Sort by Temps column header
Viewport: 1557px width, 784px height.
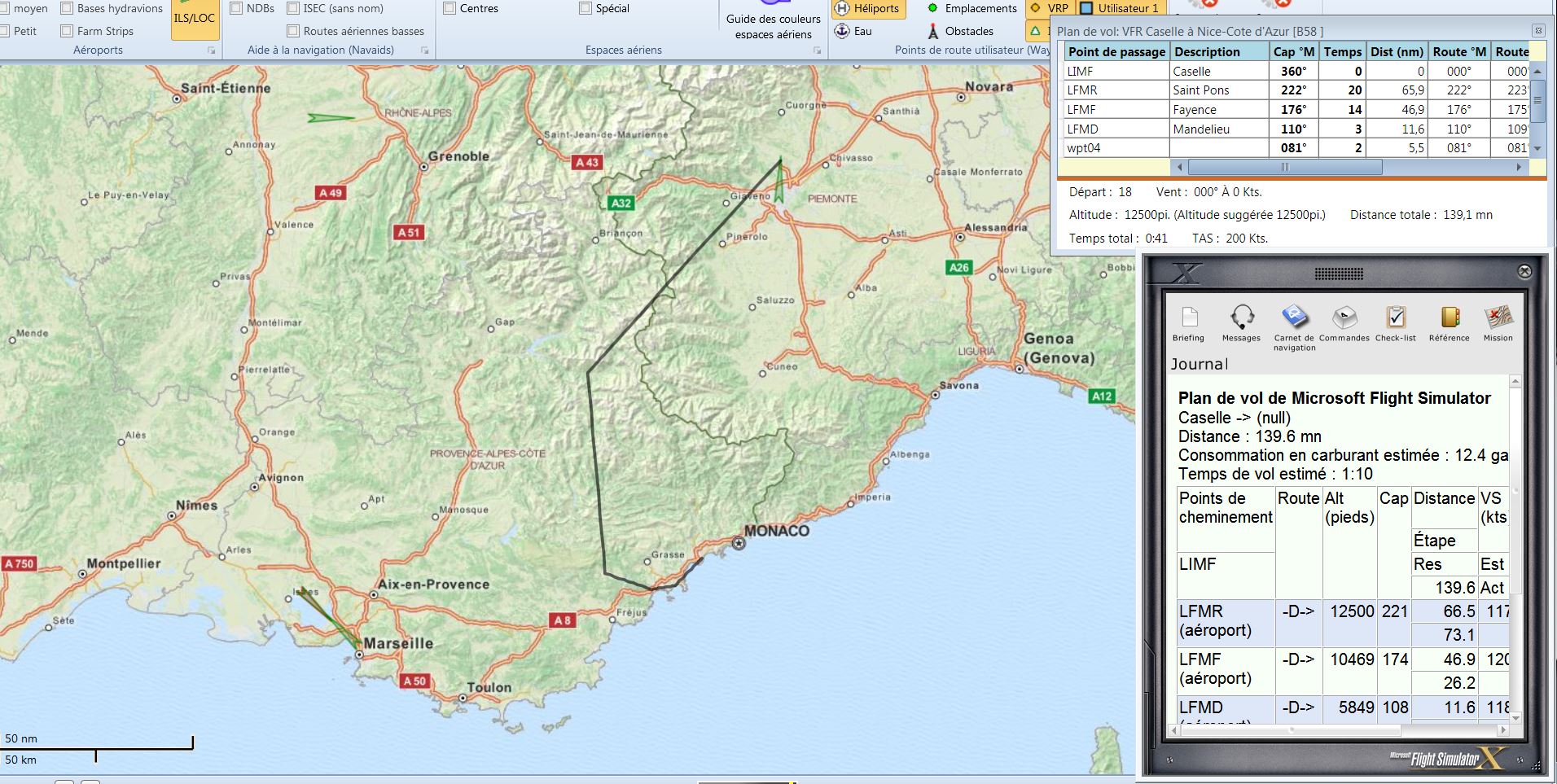point(1342,51)
